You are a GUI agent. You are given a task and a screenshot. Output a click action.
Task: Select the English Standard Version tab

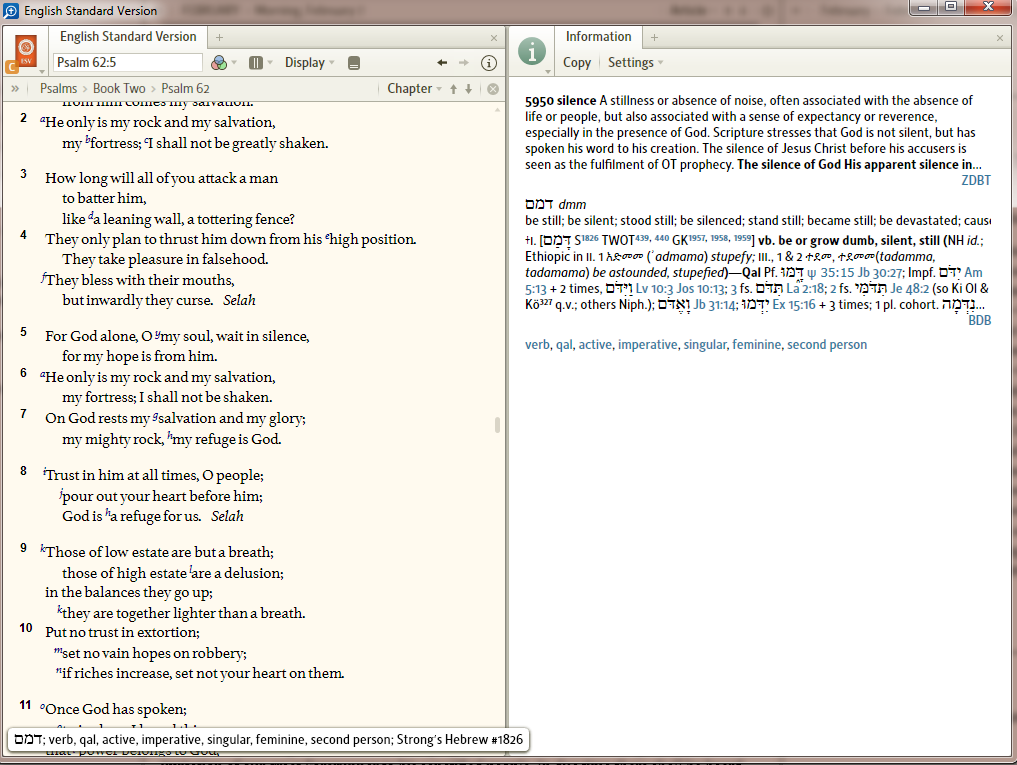pos(128,37)
